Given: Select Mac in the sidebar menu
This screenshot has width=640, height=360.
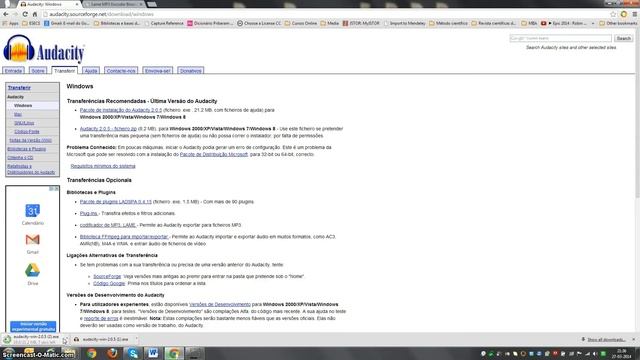Looking at the screenshot, I should pos(18,114).
